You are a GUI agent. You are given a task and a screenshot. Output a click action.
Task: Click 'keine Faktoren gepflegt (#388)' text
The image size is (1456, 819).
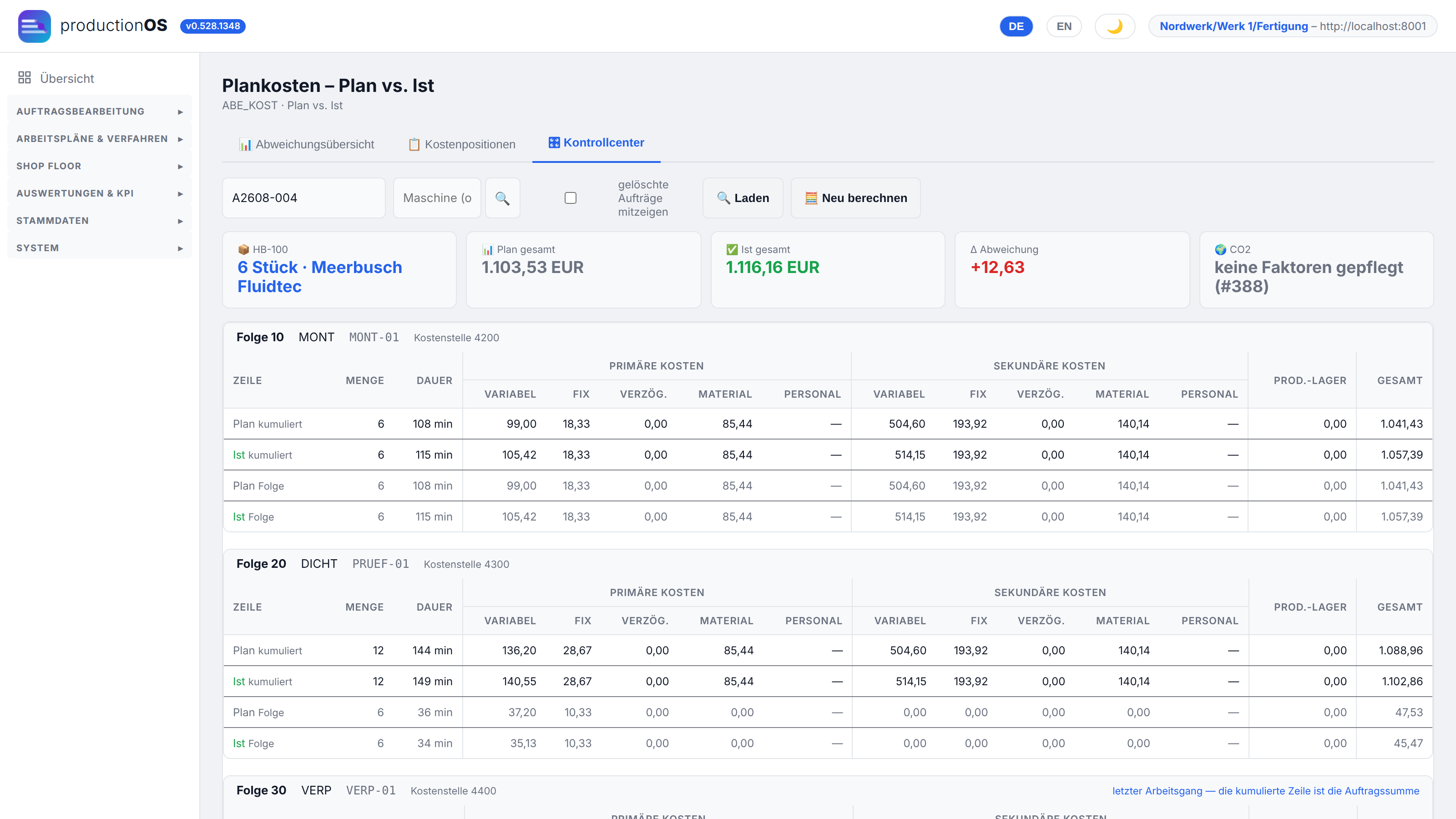tap(1309, 276)
